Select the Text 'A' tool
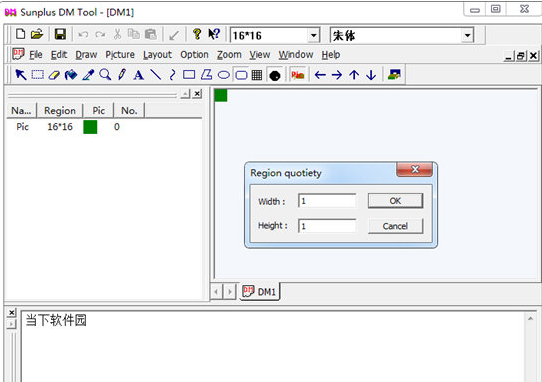 (139, 75)
